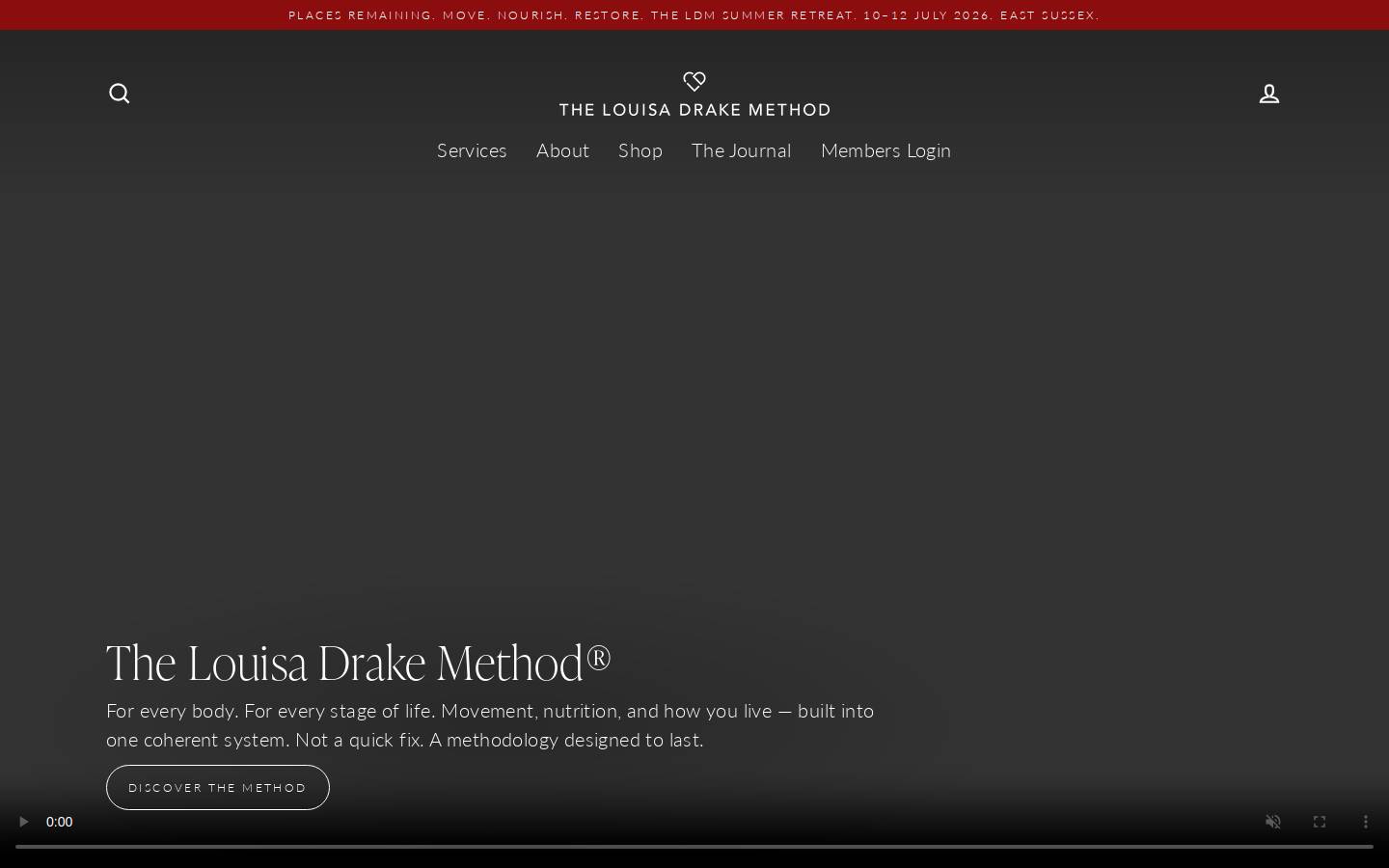This screenshot has width=1389, height=868.
Task: Play the hero video
Action: click(x=24, y=822)
